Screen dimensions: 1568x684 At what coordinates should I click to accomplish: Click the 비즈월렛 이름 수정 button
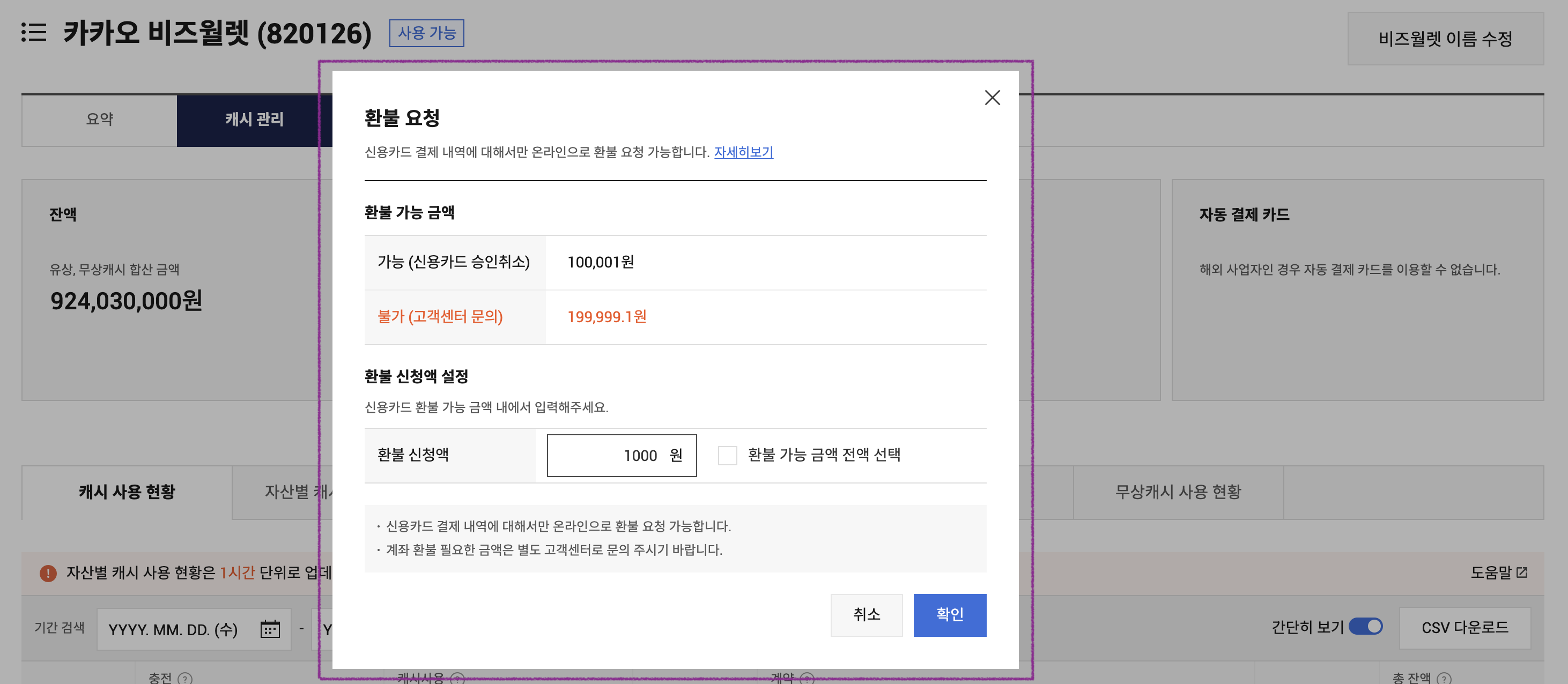point(1445,39)
